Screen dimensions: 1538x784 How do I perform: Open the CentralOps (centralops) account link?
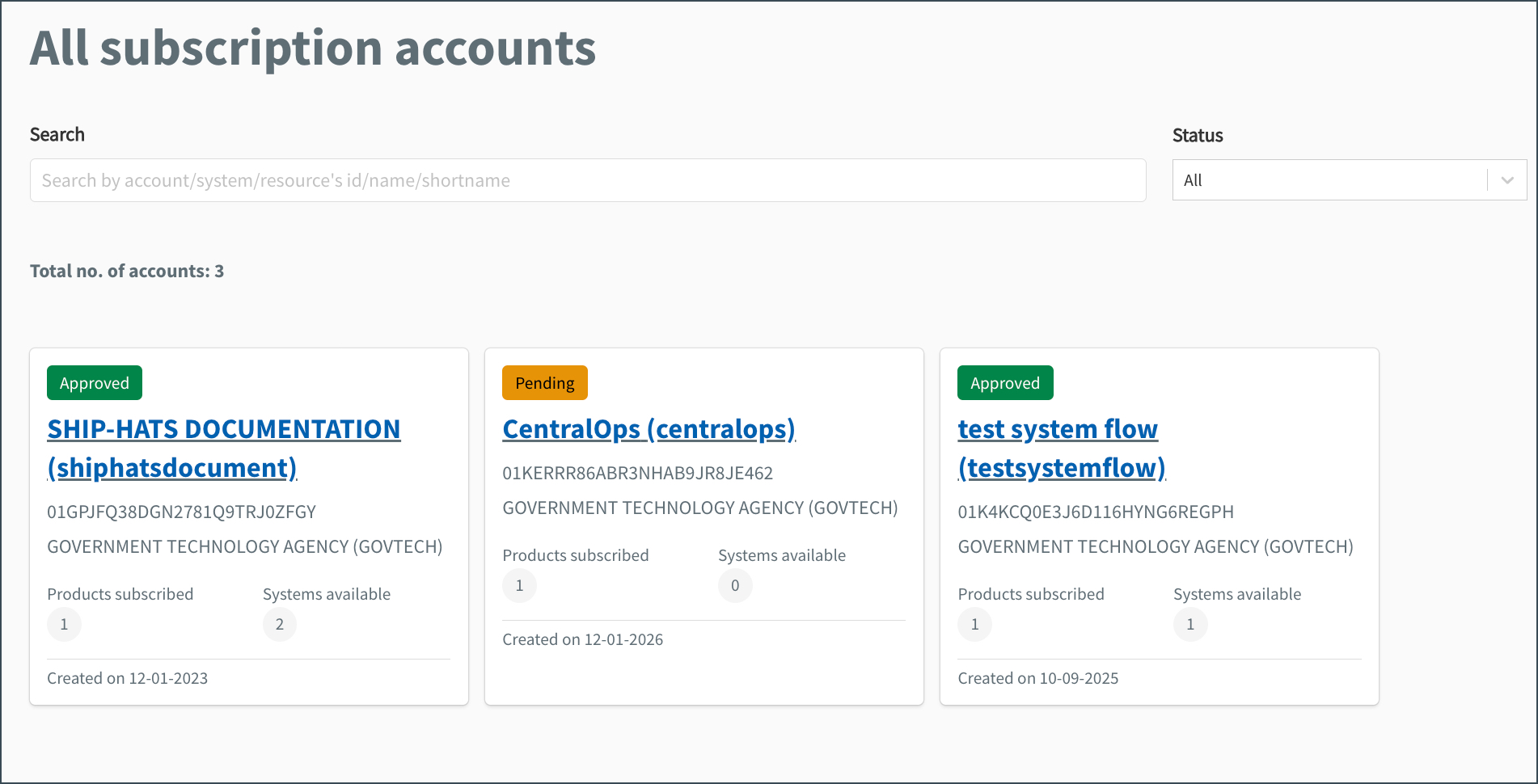tap(649, 429)
